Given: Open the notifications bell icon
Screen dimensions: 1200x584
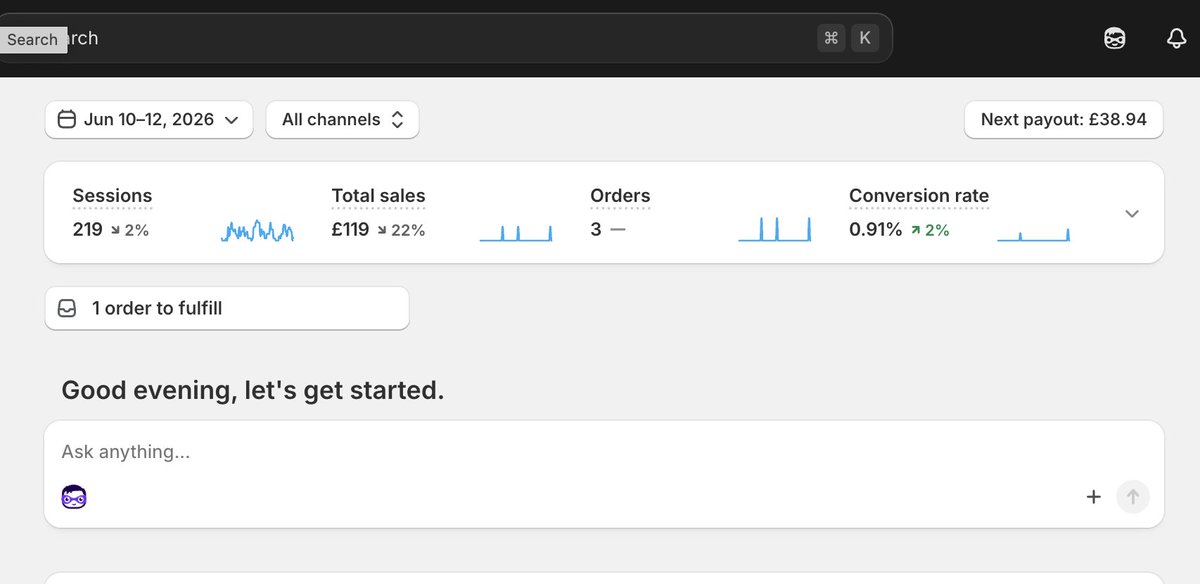Looking at the screenshot, I should click(x=1176, y=38).
